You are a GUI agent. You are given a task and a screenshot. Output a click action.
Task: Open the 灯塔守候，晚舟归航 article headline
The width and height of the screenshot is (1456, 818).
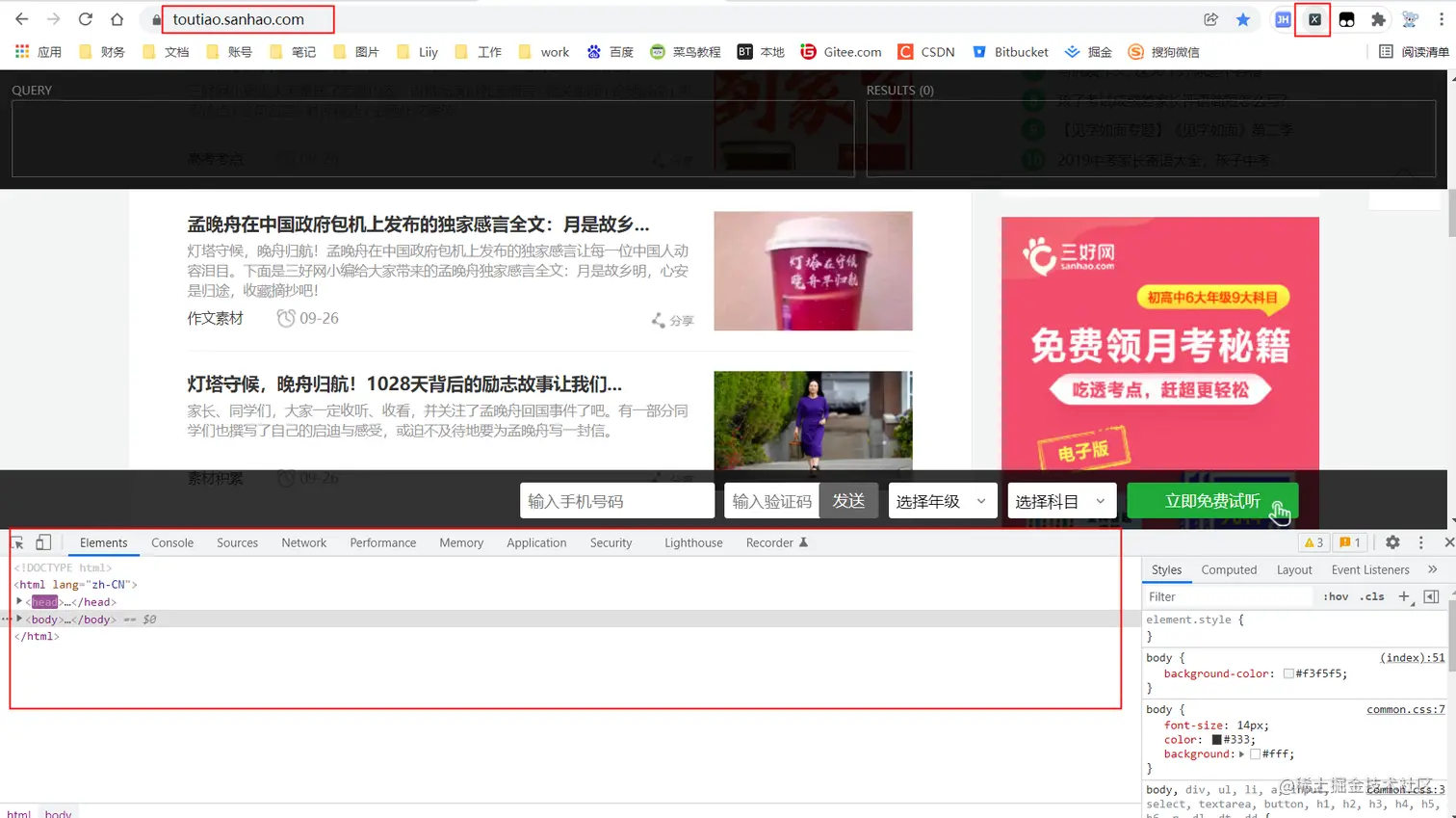pos(404,384)
